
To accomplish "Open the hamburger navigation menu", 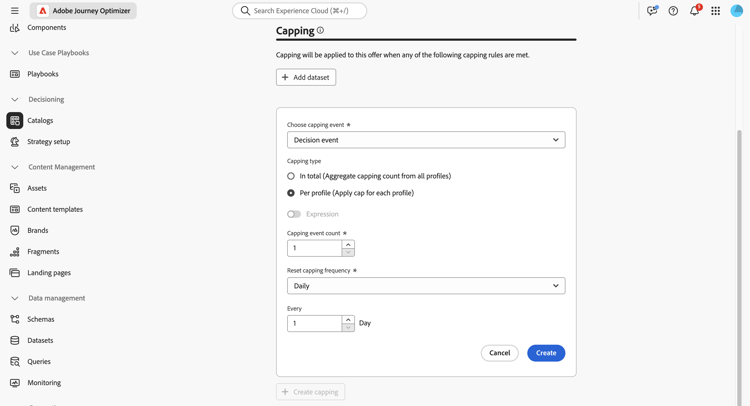I will pyautogui.click(x=14, y=11).
